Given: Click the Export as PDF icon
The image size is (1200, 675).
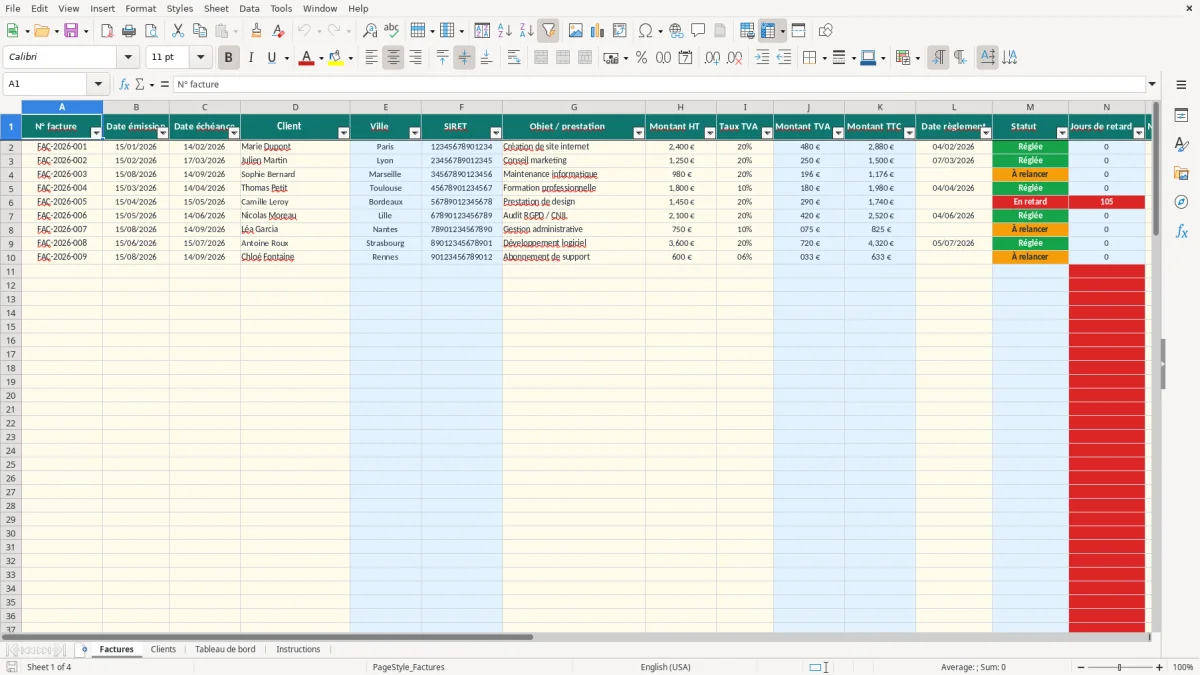Looking at the screenshot, I should coord(107,31).
